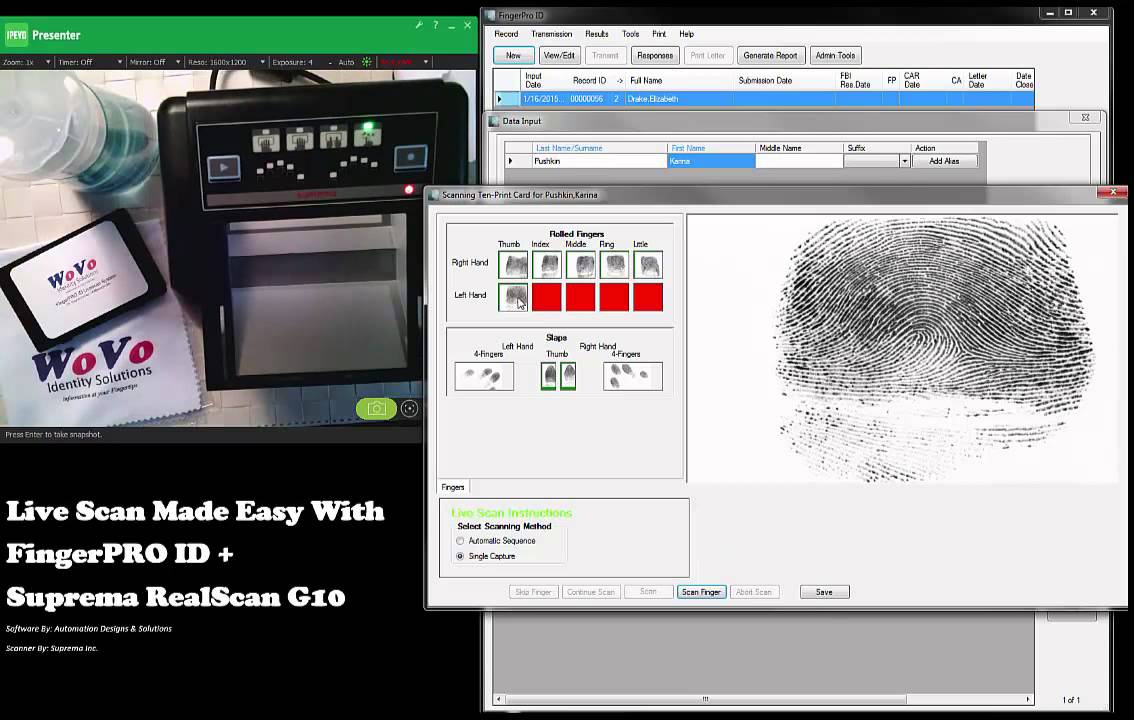Image resolution: width=1134 pixels, height=720 pixels.
Task: Open the left Thumb slap image
Action: pos(549,376)
